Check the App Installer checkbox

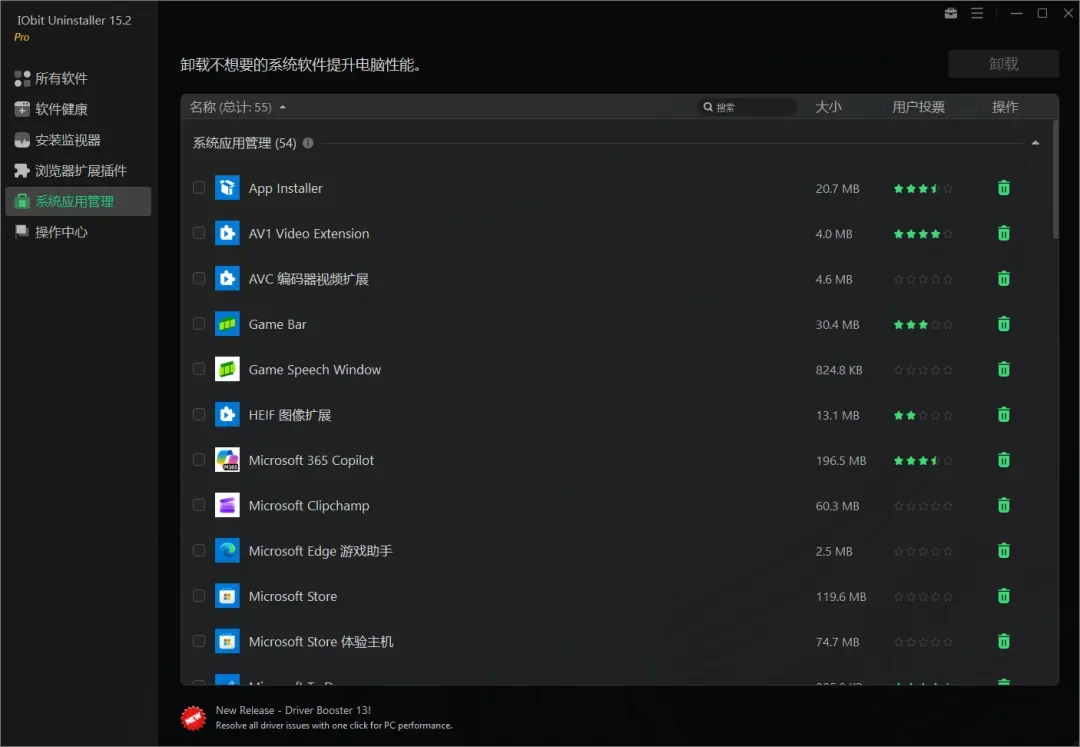click(198, 188)
